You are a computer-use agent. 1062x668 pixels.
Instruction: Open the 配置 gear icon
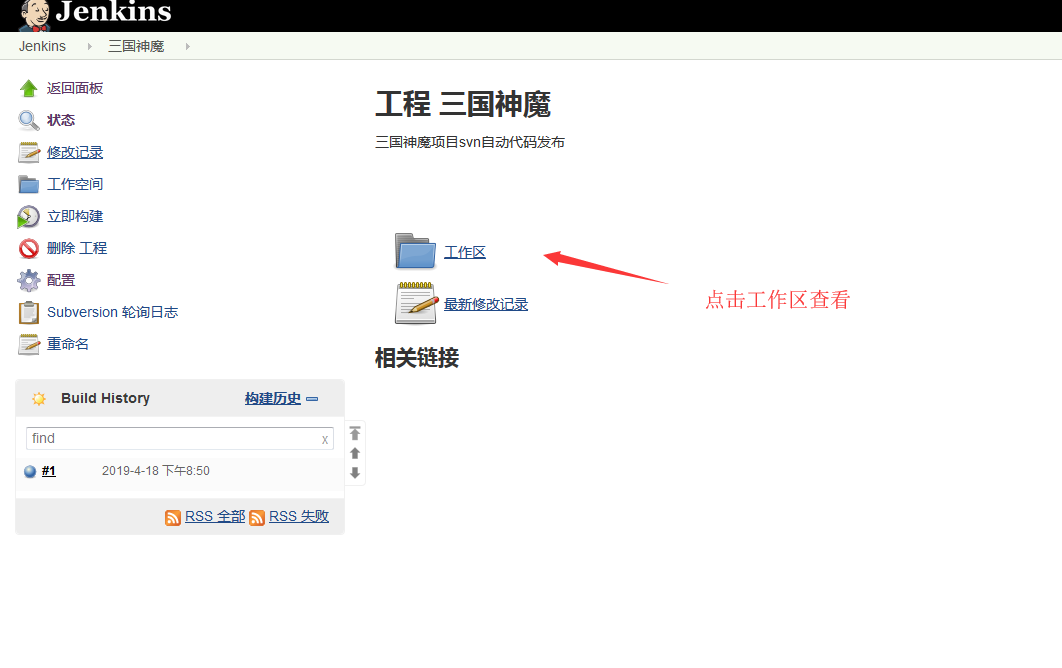[29, 280]
